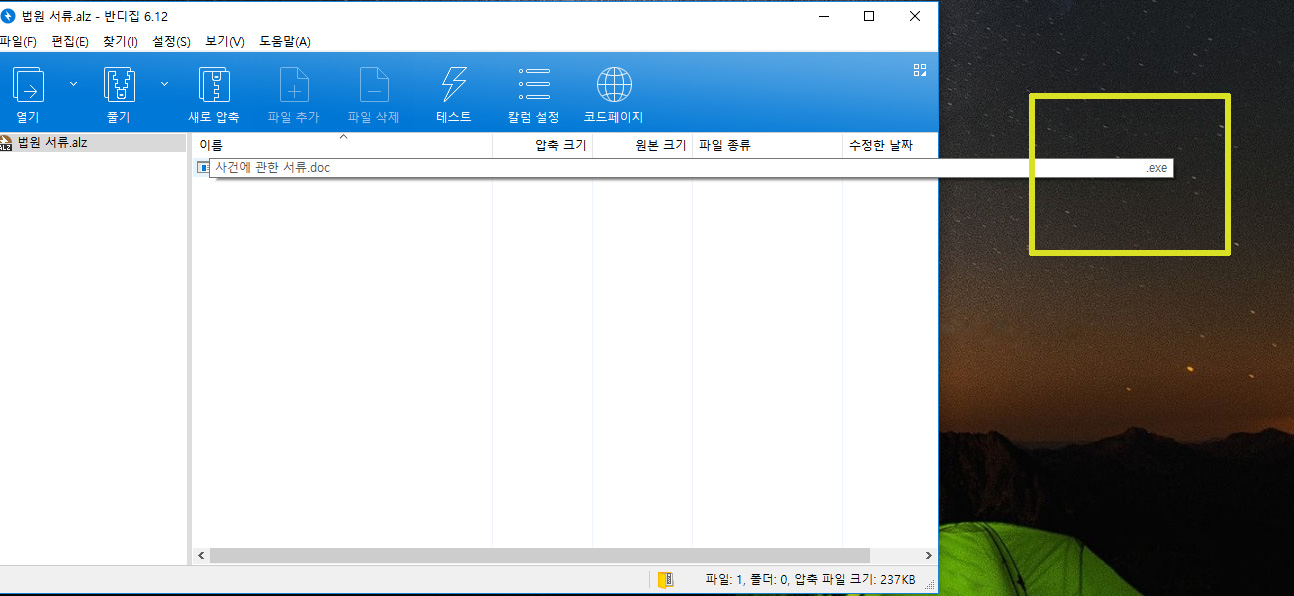Expand the 풀기 dropdown arrow
This screenshot has width=1294, height=596.
[164, 84]
